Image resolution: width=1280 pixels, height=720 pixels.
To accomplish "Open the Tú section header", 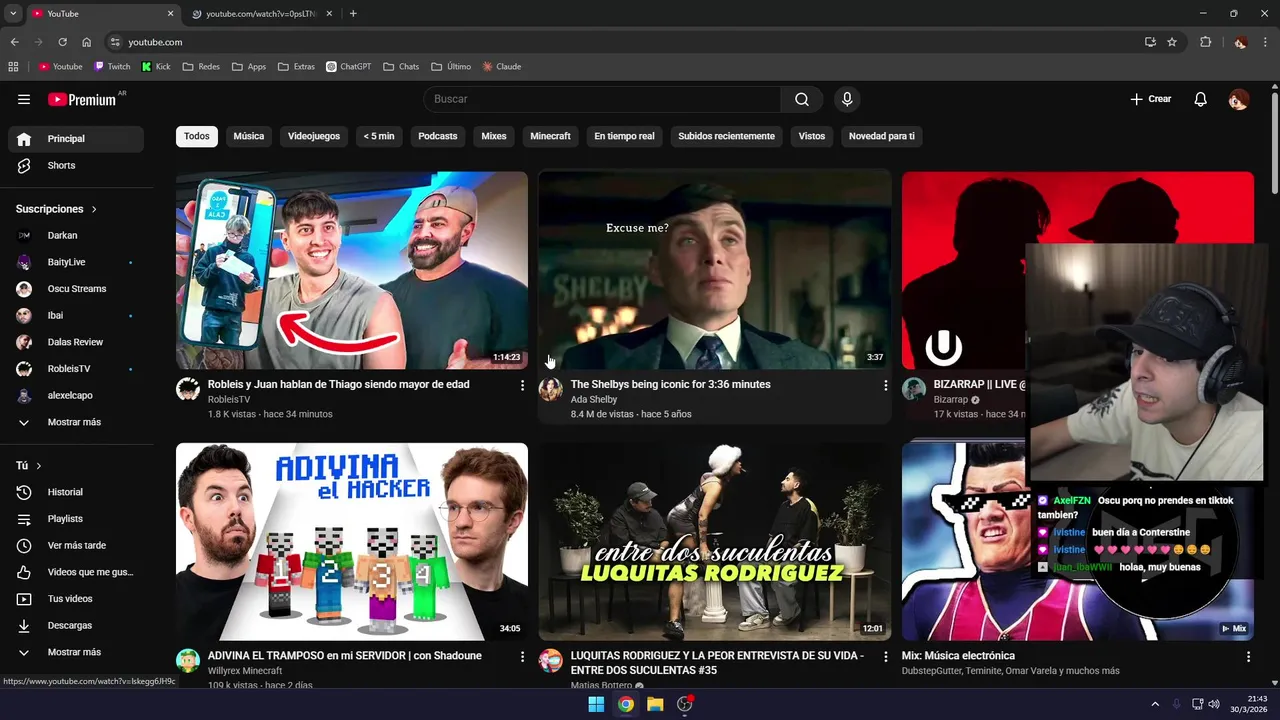I will point(29,466).
